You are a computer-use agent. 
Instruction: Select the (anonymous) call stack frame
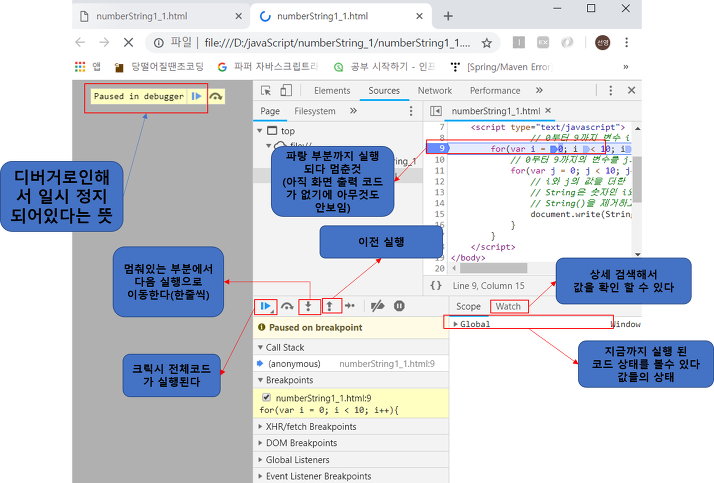point(351,364)
